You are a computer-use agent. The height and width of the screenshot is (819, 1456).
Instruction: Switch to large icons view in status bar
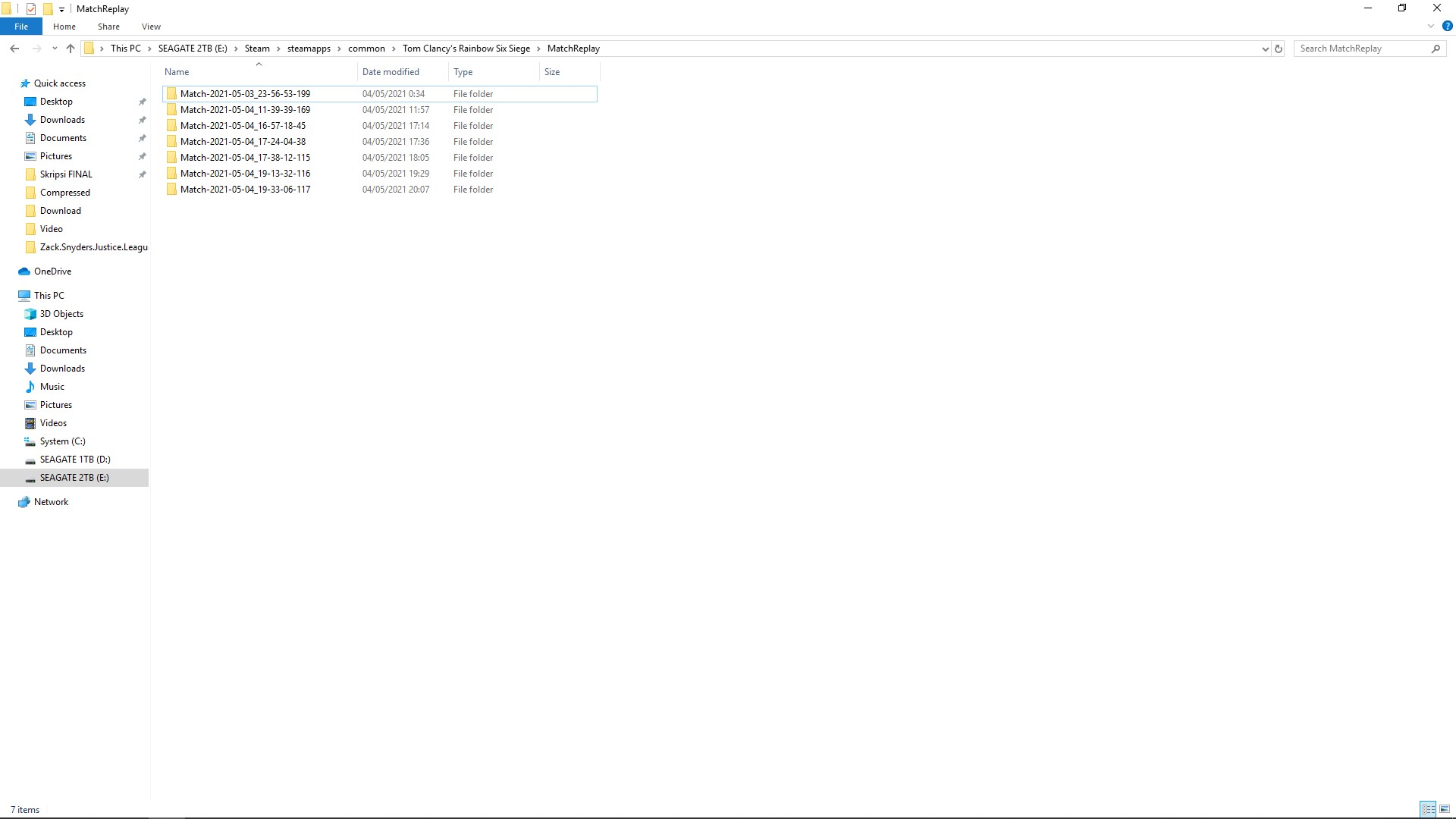pos(1445,809)
